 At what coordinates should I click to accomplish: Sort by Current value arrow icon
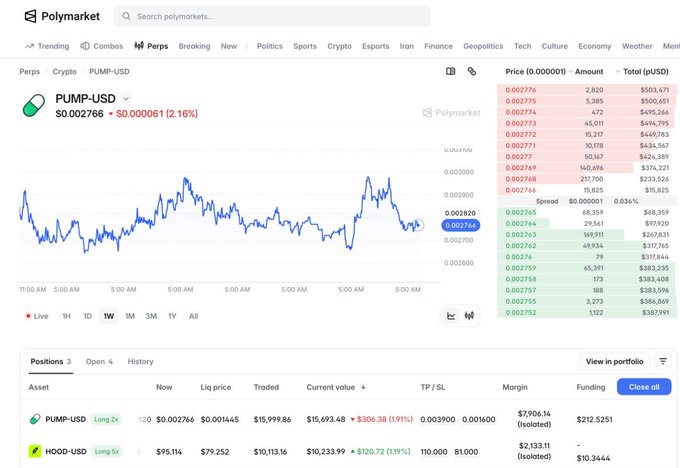pos(363,387)
